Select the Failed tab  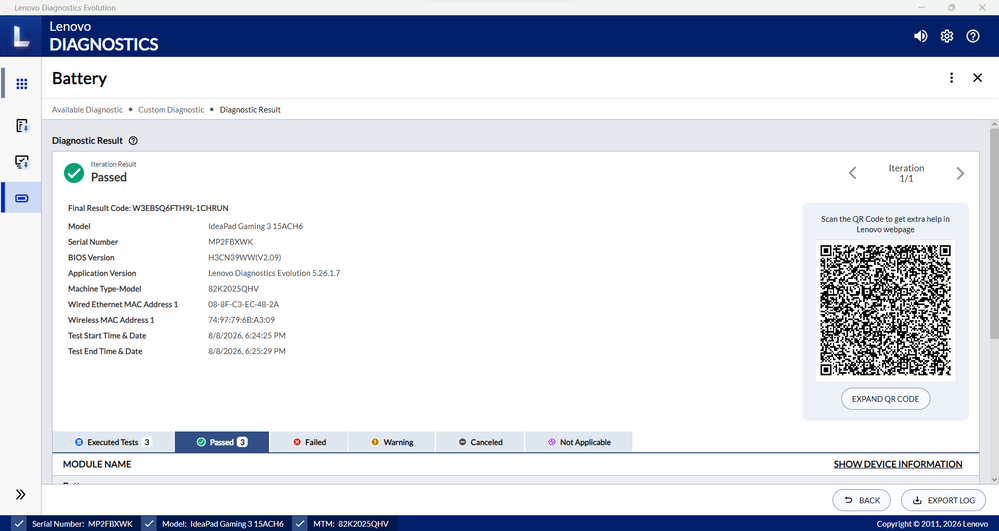point(309,442)
